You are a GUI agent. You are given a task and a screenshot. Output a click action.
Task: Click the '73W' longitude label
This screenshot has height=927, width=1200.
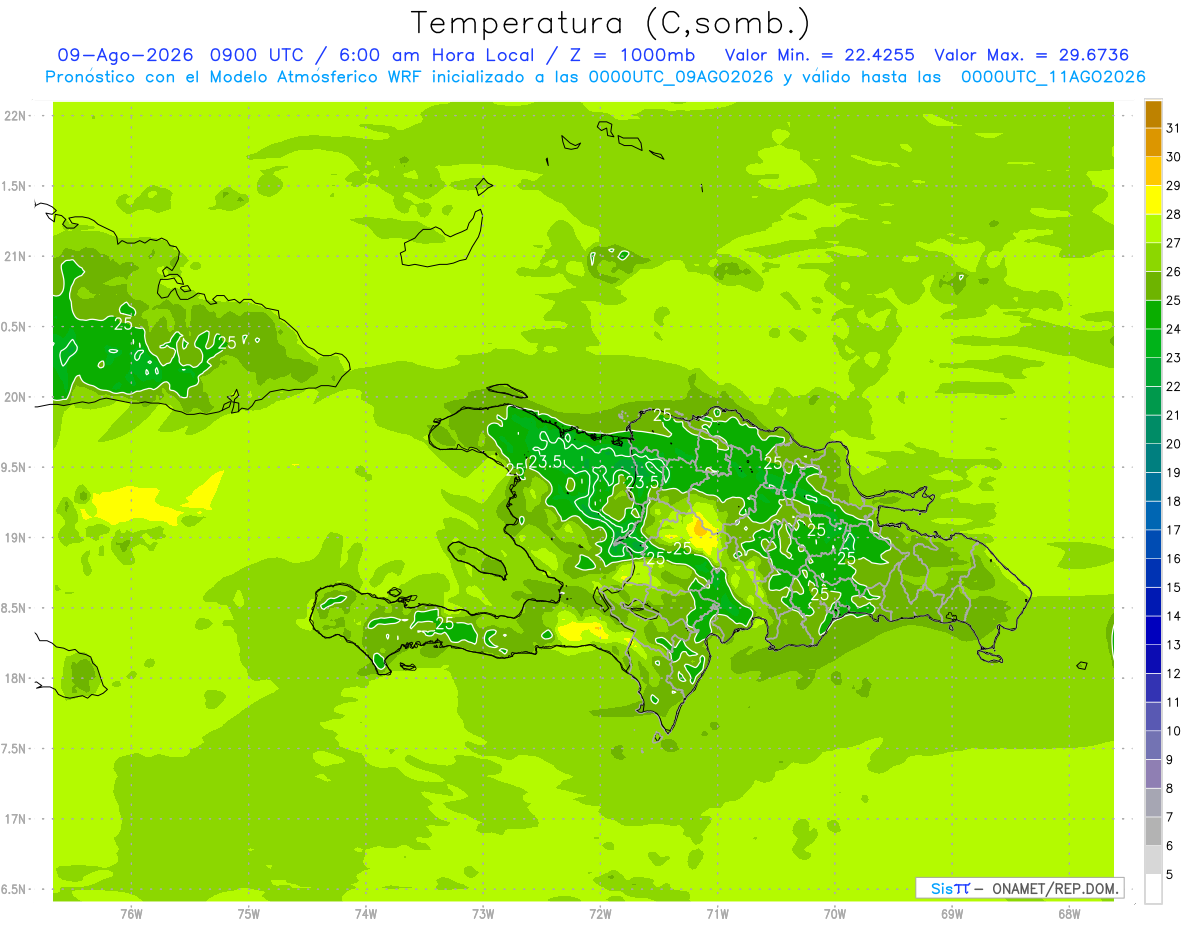pyautogui.click(x=483, y=914)
